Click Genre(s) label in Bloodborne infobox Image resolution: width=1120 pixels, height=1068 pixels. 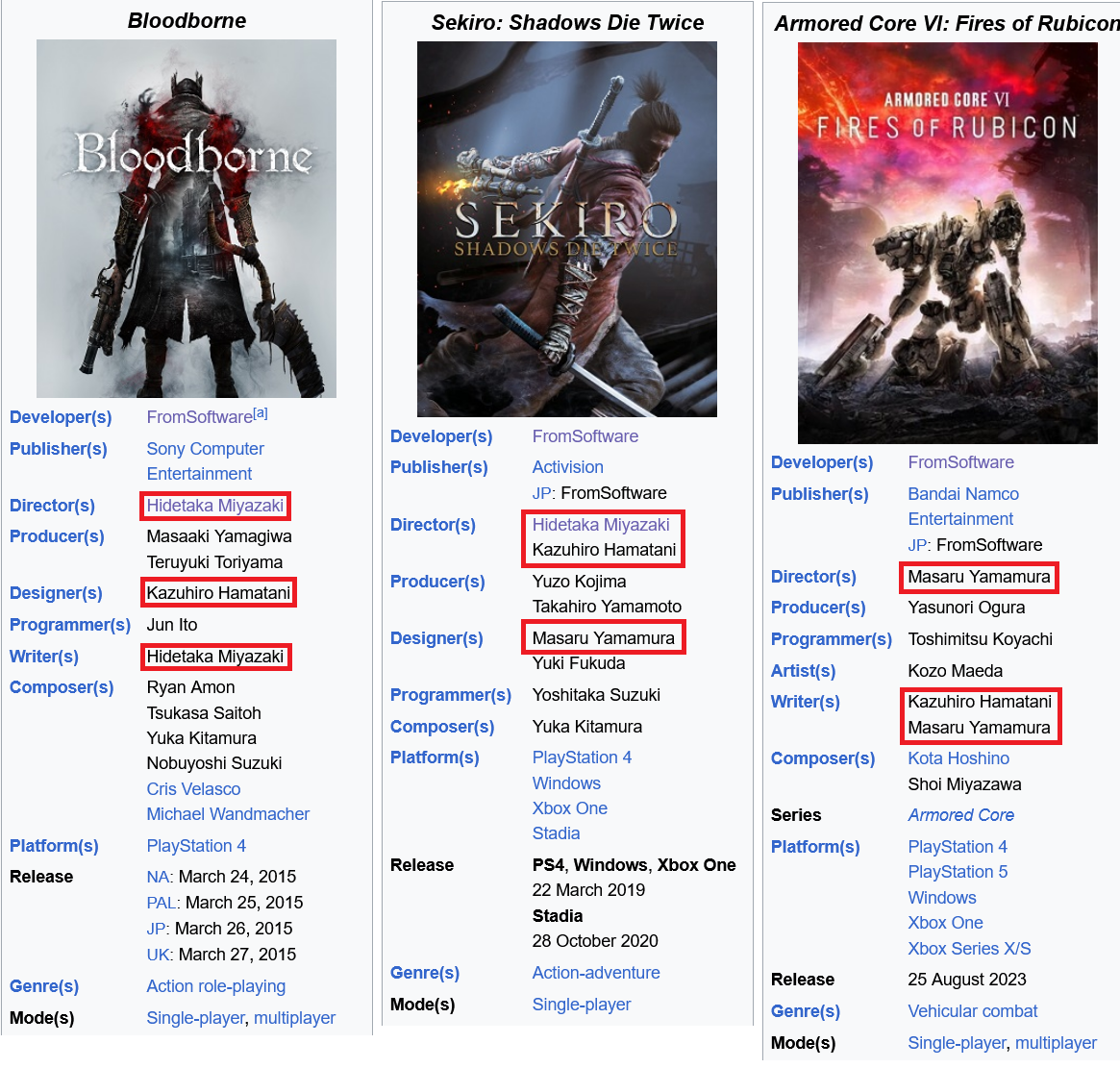44,986
